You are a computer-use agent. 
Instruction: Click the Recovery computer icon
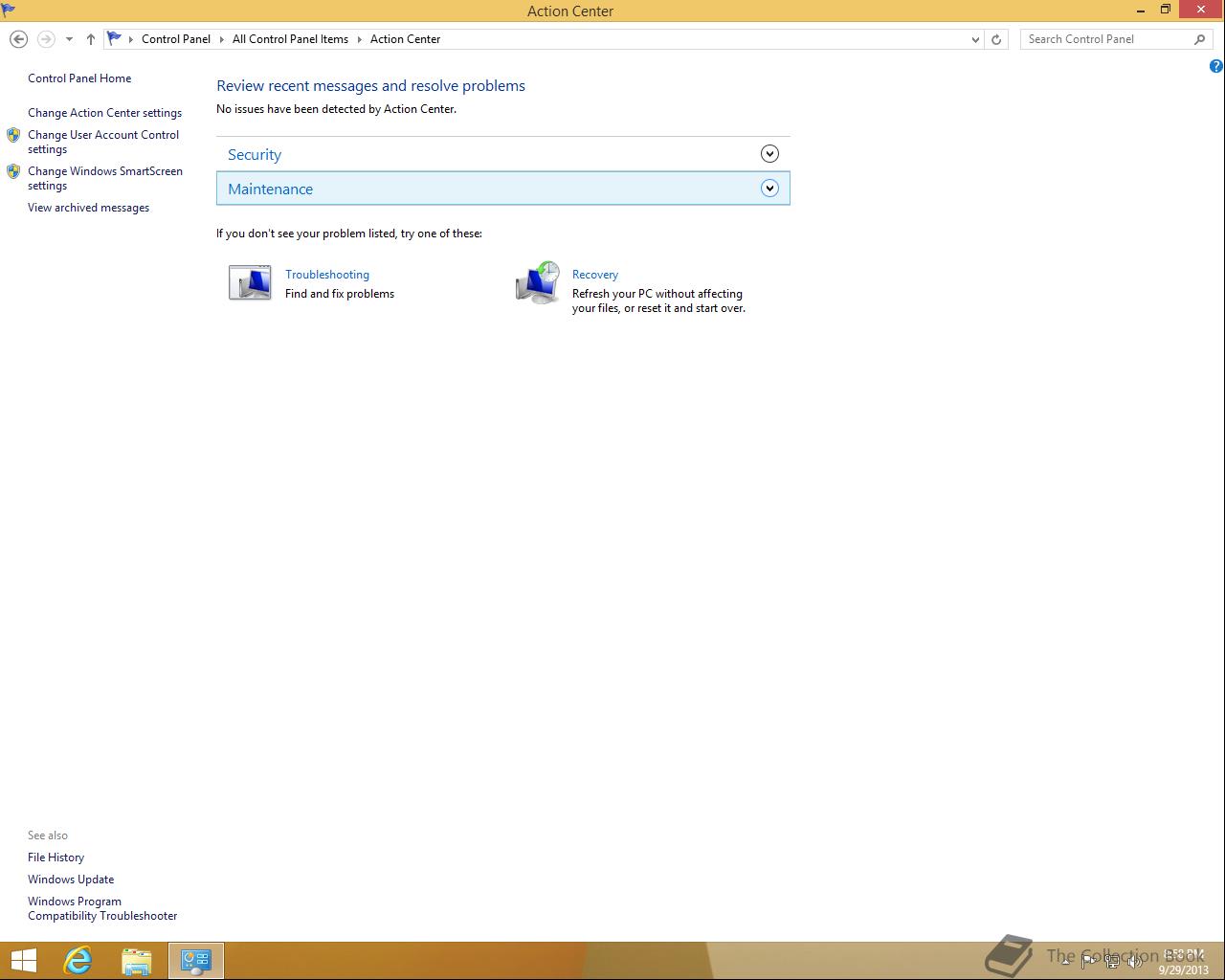538,282
